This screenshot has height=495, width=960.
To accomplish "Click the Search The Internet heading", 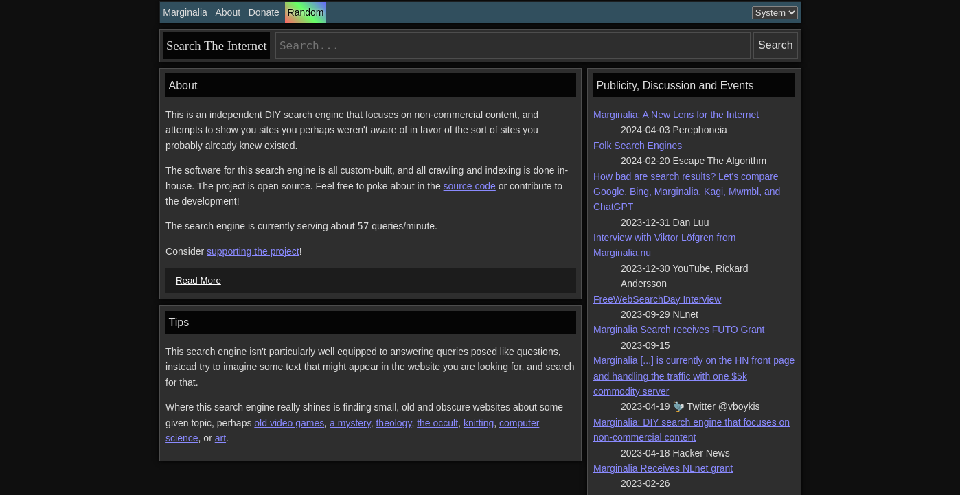I will [216, 46].
